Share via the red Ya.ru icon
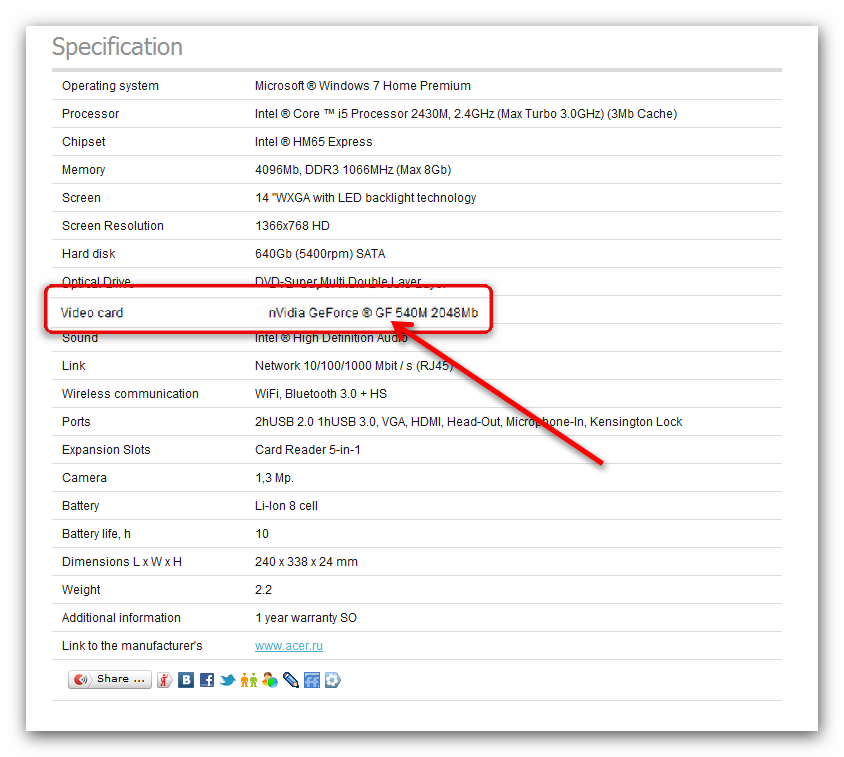Viewport: 844px width, 757px height. pyautogui.click(x=165, y=680)
